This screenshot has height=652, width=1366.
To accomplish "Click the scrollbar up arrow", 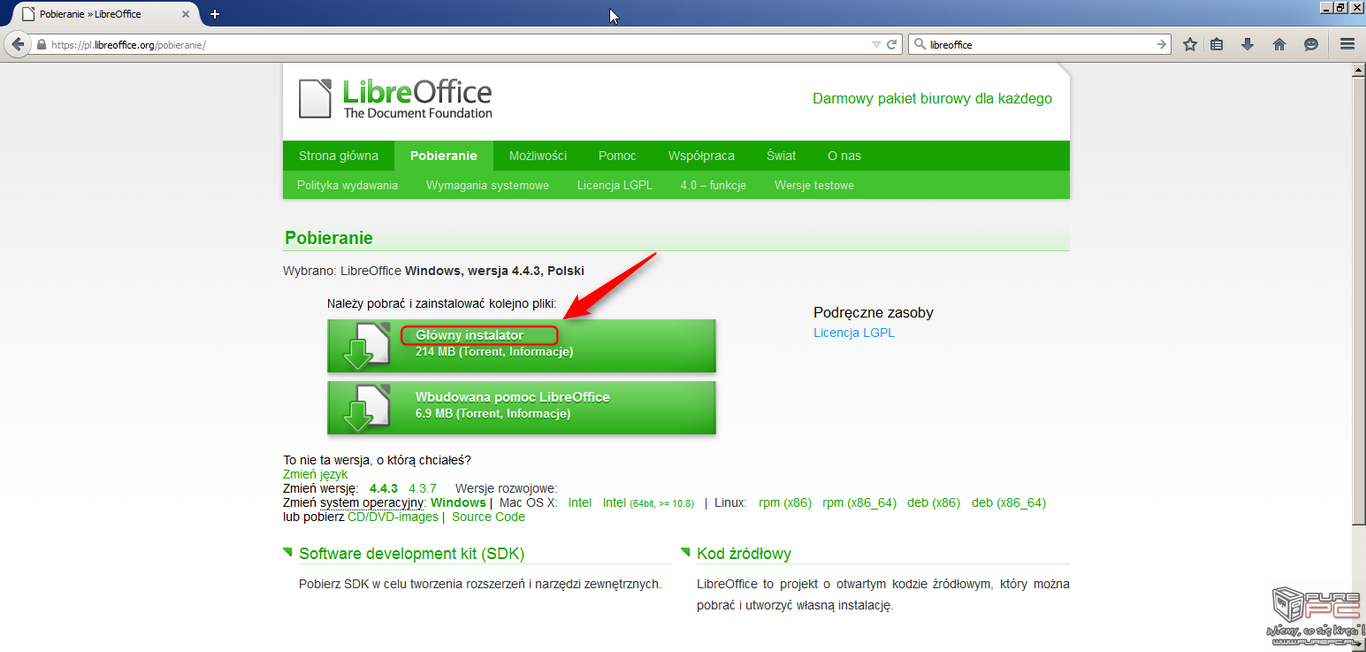I will (x=1358, y=70).
